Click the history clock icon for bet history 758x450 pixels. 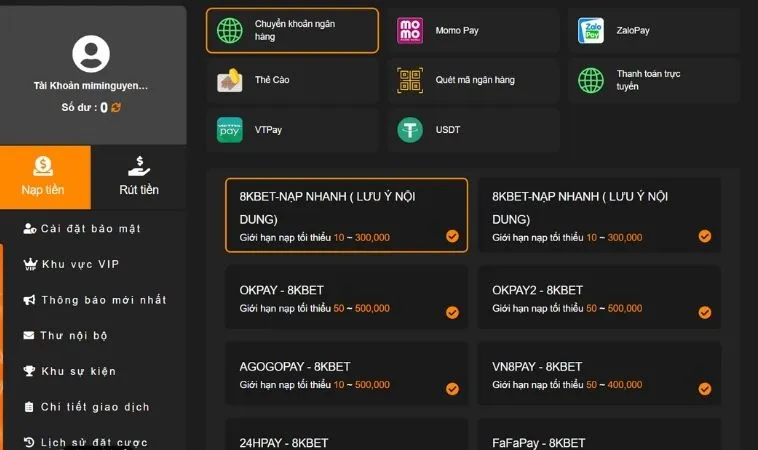pyautogui.click(x=29, y=442)
